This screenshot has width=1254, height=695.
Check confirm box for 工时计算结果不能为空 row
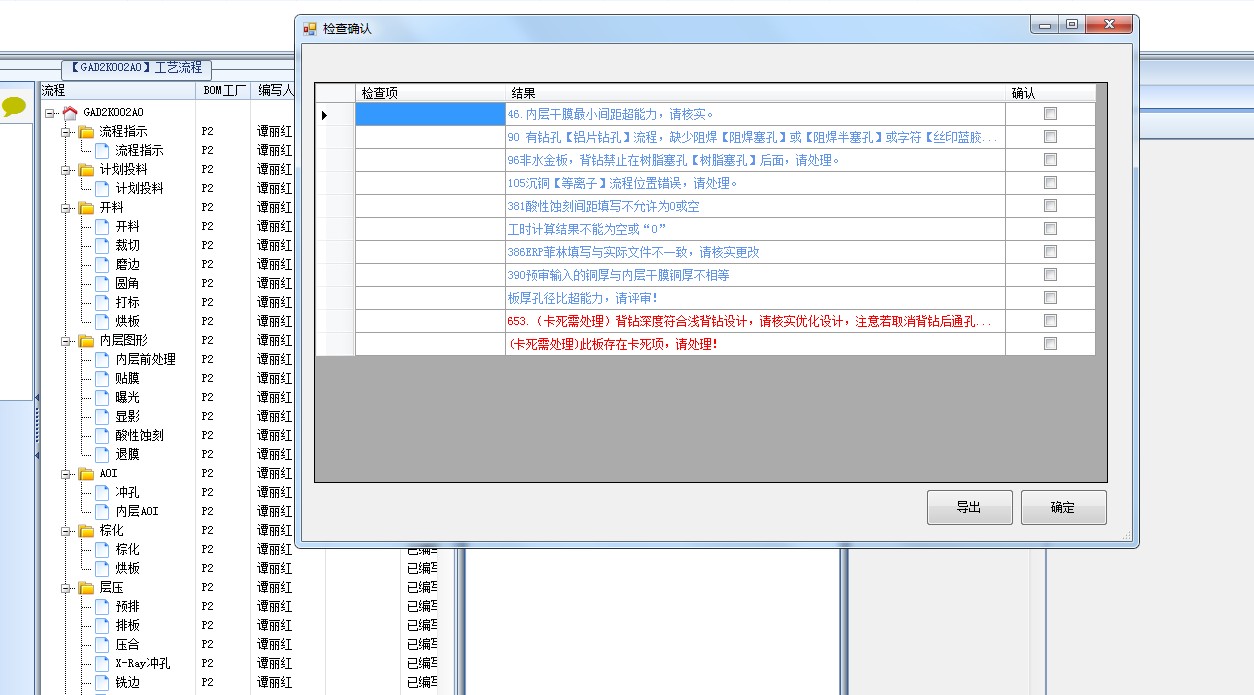tap(1050, 229)
